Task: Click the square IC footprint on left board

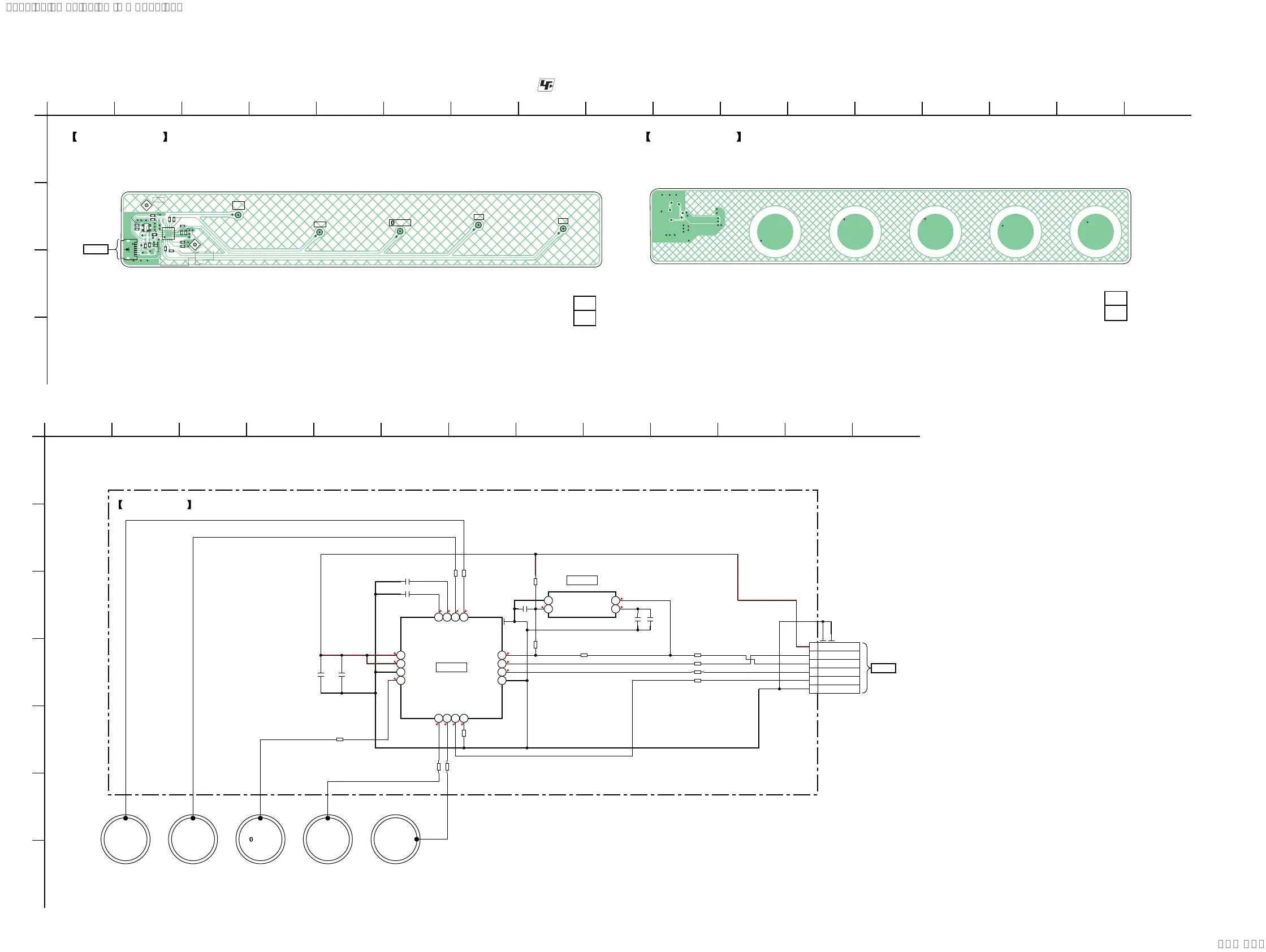Action: coord(168,233)
